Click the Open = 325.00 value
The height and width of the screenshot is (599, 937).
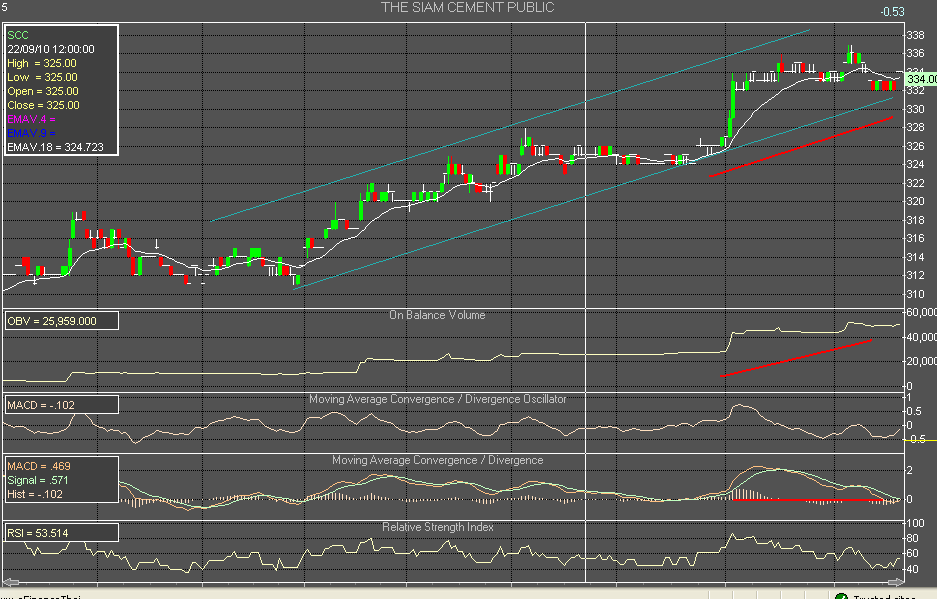point(43,91)
